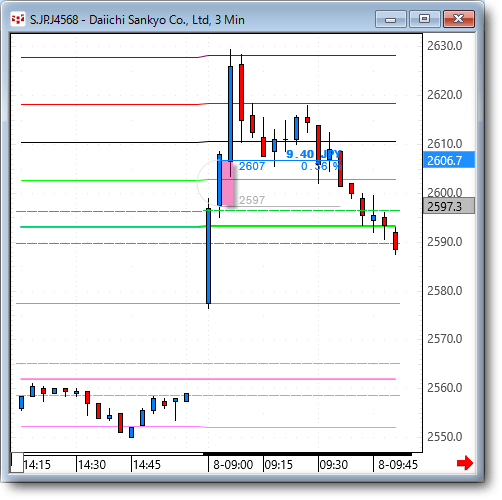This screenshot has height=500, width=502.
Task: Click the small square box at axis corner
Action: 17,463
